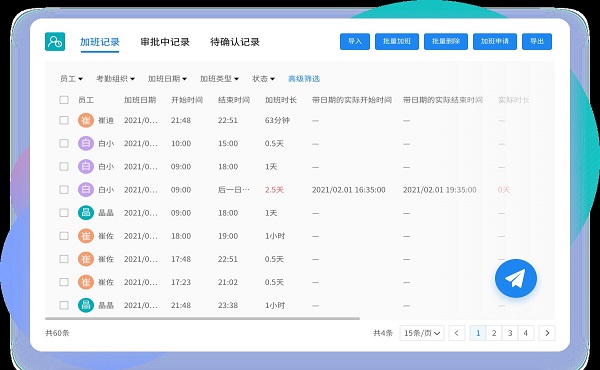Click the 23:38 end time cell
600x370 pixels.
tap(228, 305)
